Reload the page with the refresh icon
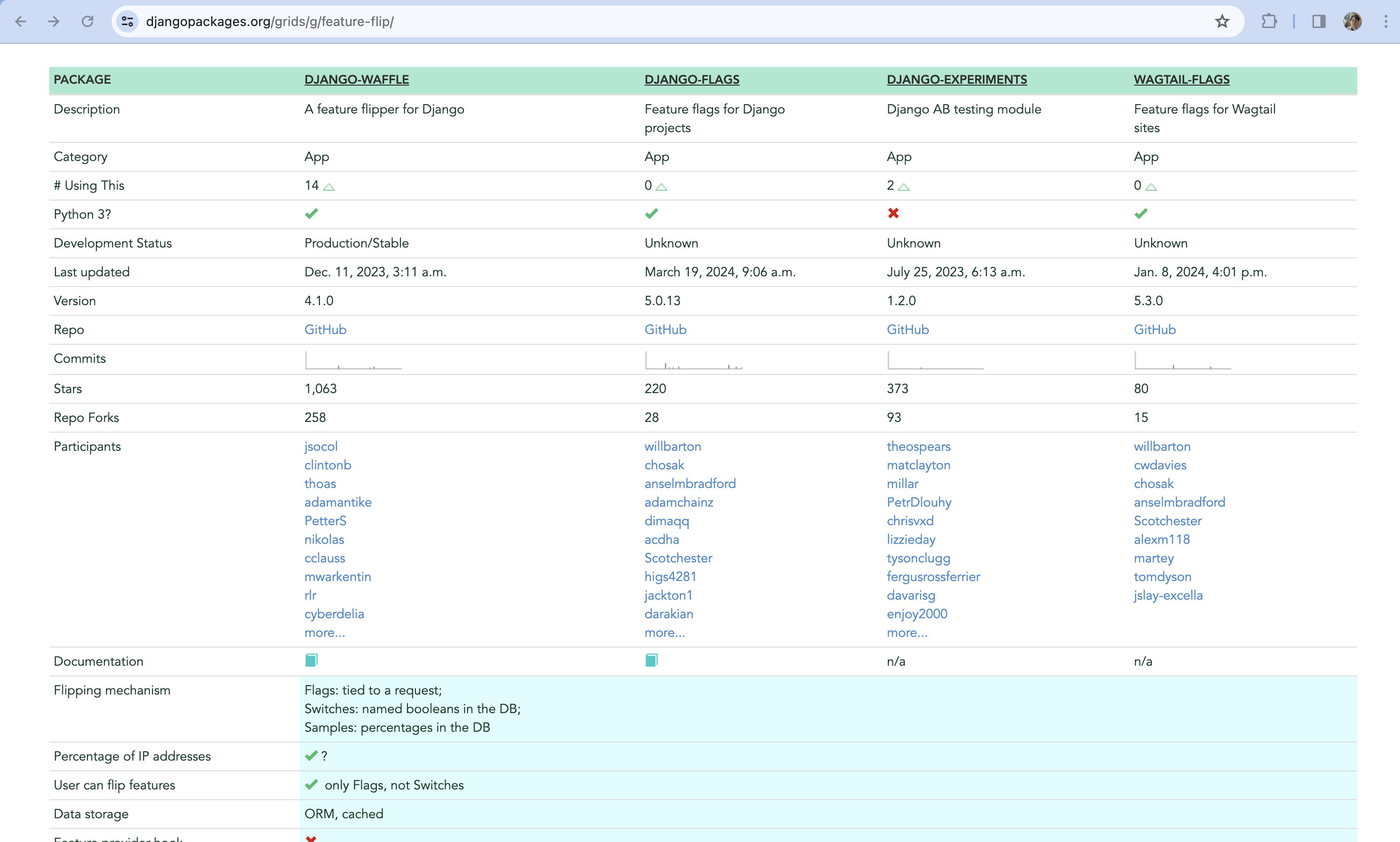 tap(88, 21)
